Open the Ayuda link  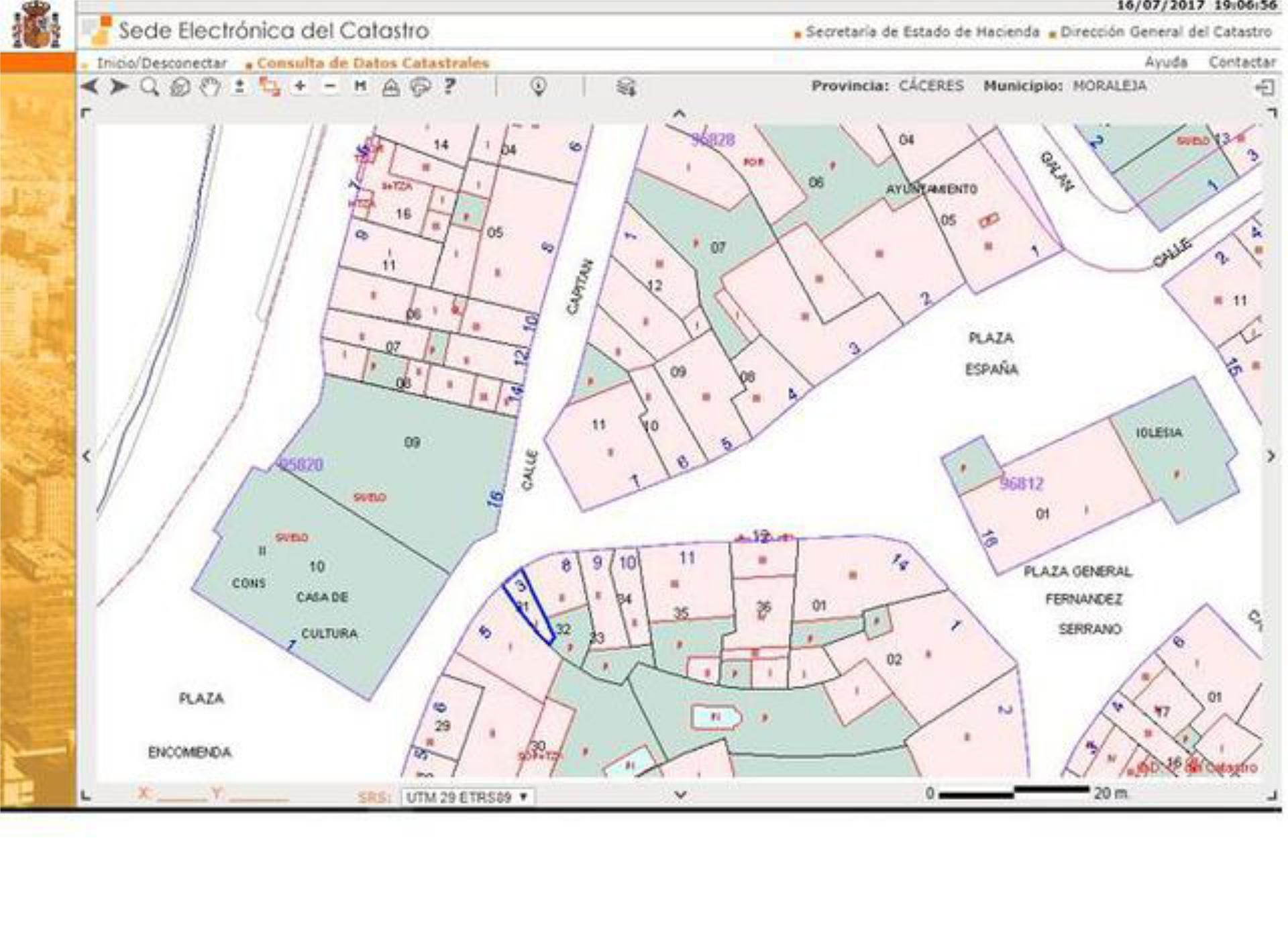pos(1165,62)
